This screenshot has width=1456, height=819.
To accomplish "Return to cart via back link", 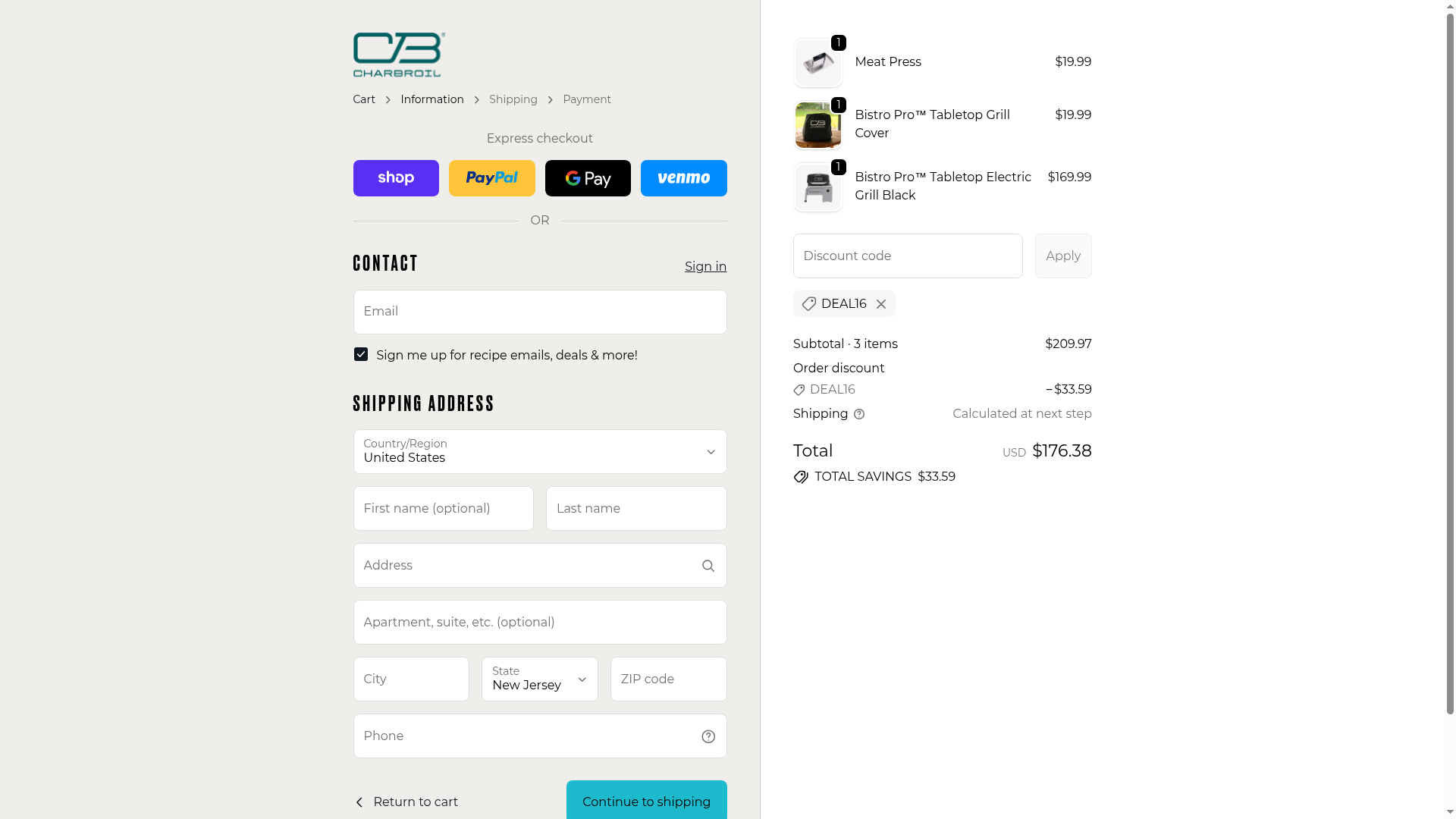I will [406, 802].
